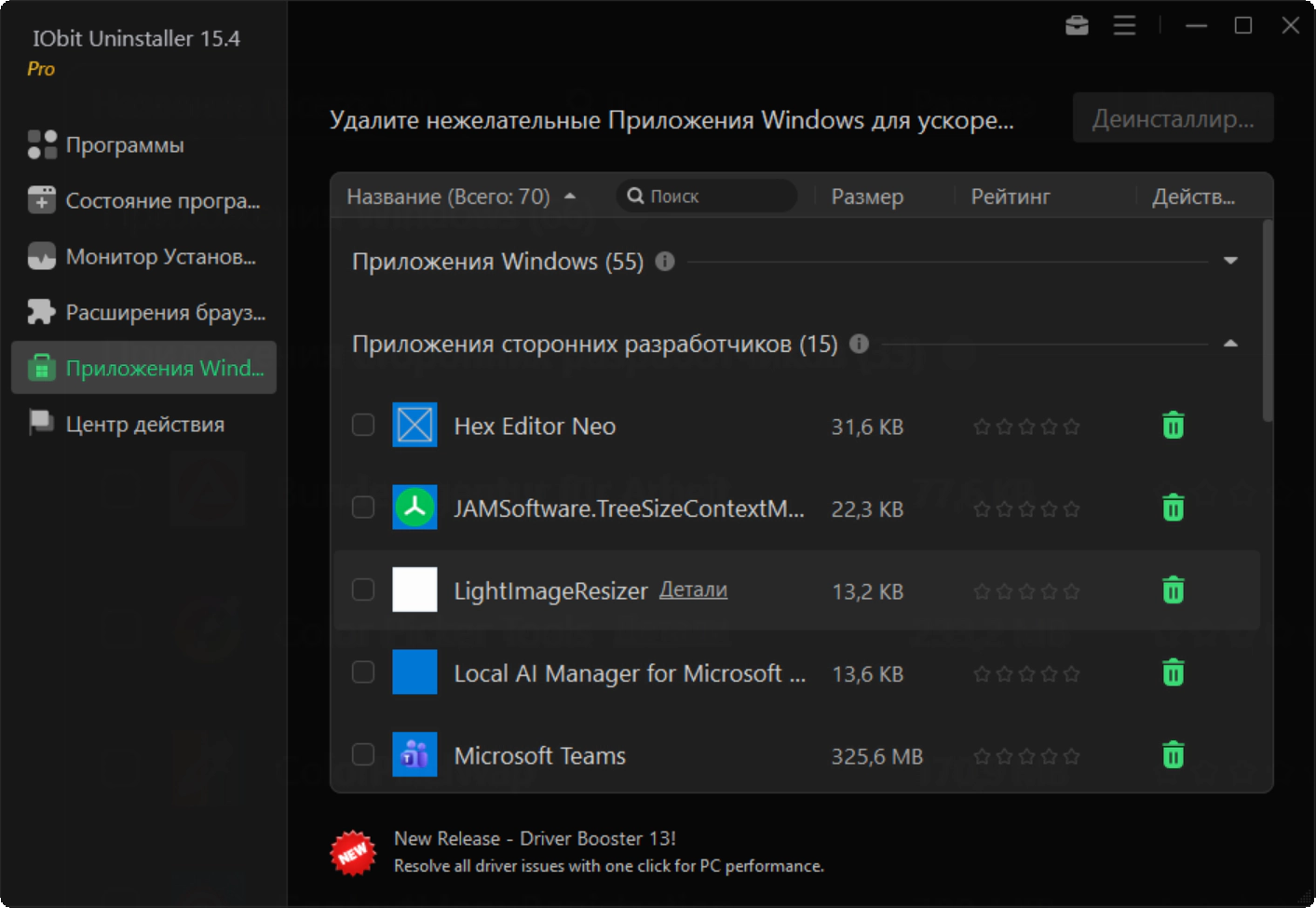Open the hamburger options menu

coord(1124,26)
